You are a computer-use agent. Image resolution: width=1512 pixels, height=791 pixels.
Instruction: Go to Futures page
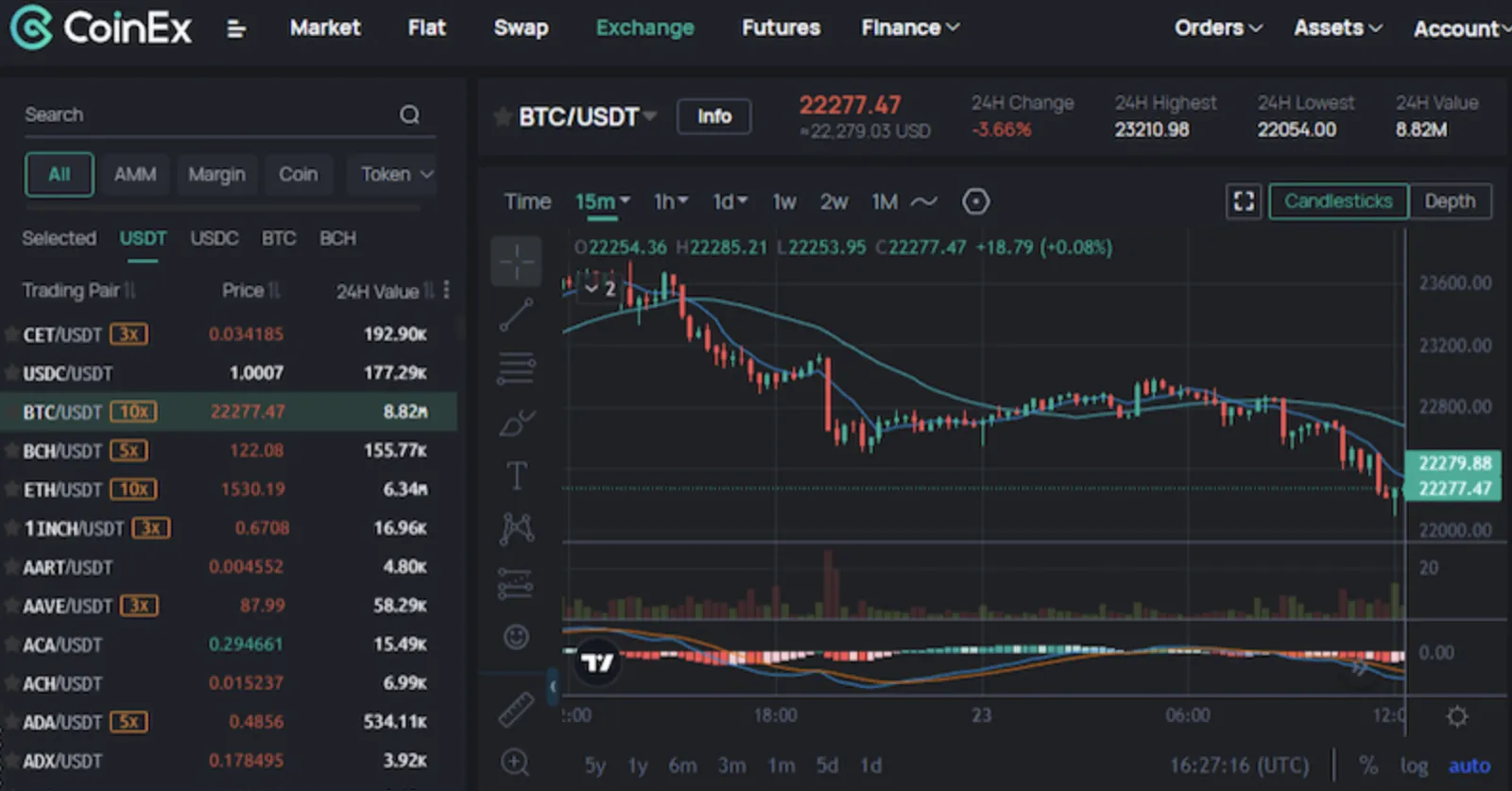click(781, 28)
